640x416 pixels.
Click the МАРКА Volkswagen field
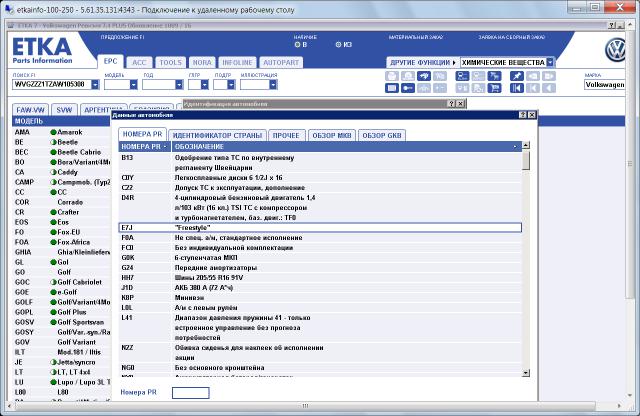[604, 85]
